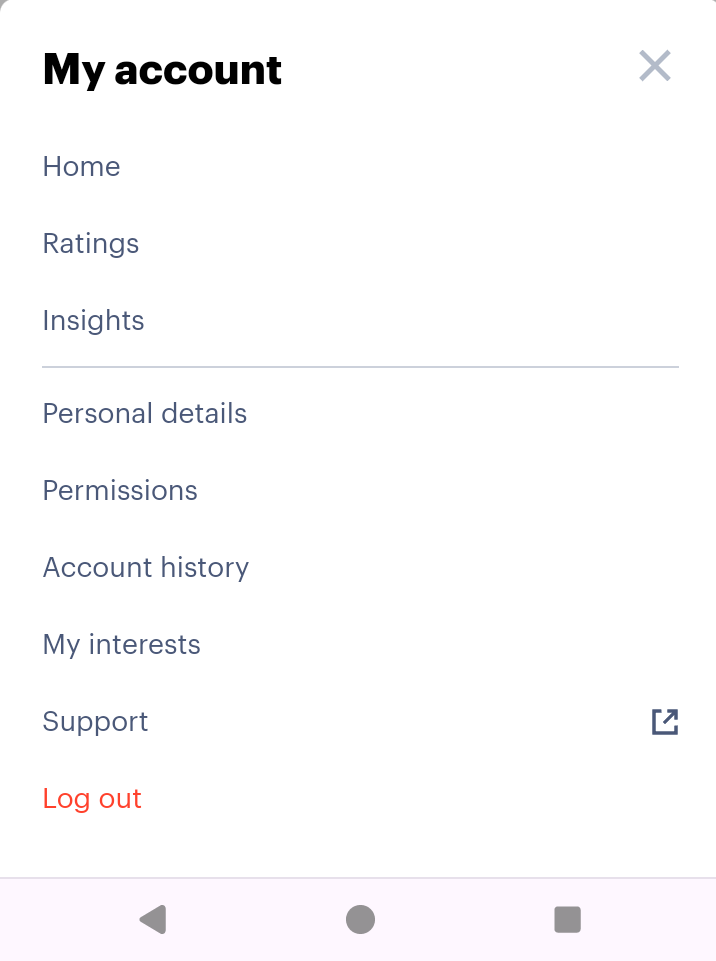The image size is (716, 961).
Task: Tap the Android back triangle icon
Action: (x=153, y=919)
